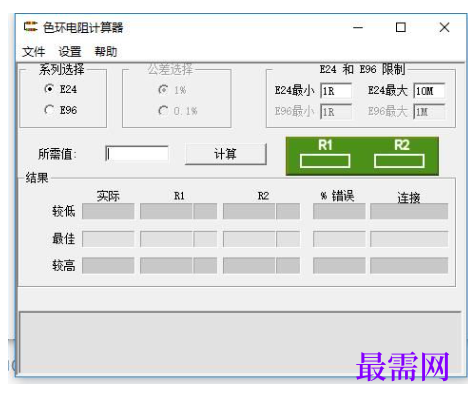
Task: Close the 色环电阻计算器 window
Action: tap(444, 27)
